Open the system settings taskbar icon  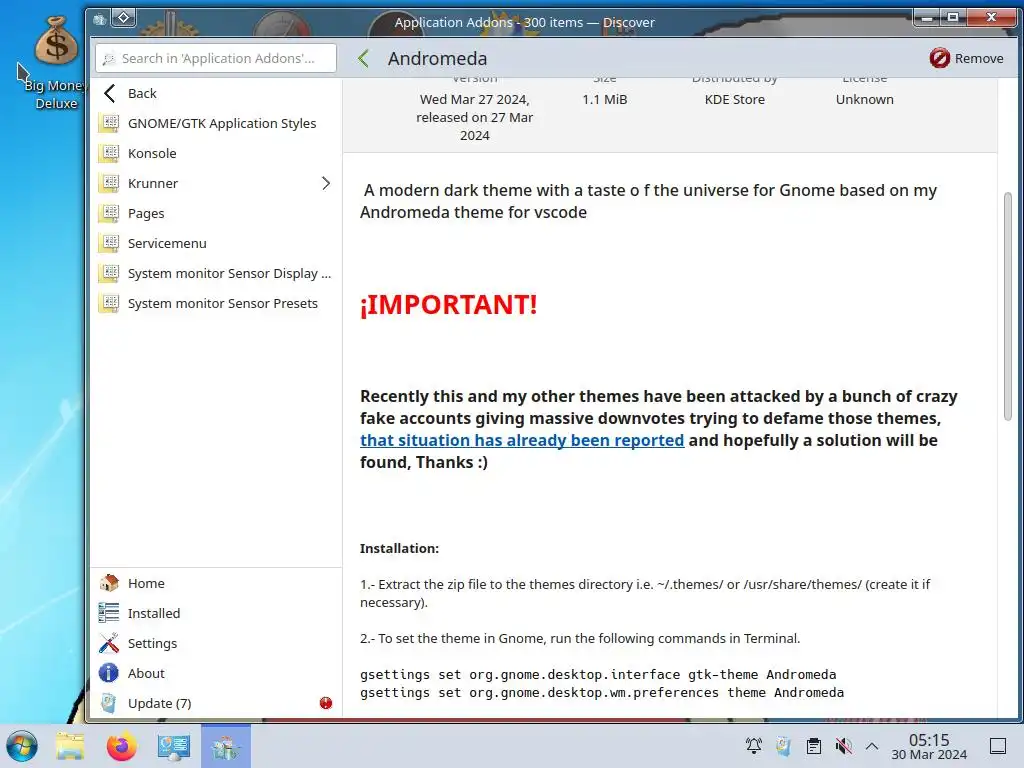pyautogui.click(x=174, y=746)
